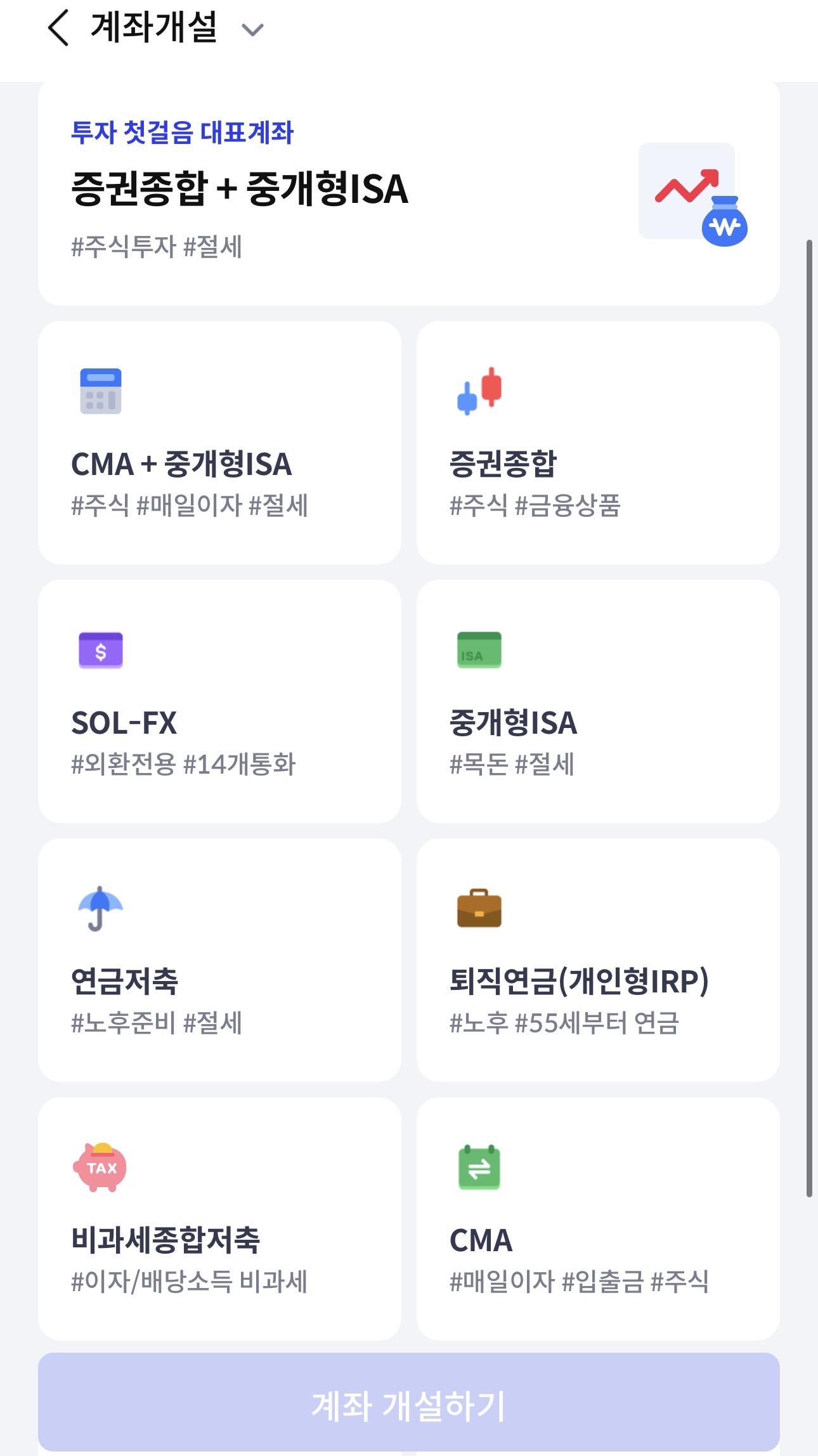This screenshot has height=1456, width=818.
Task: Select 퇴직연금(개인형IRP) account option
Action: (578, 981)
